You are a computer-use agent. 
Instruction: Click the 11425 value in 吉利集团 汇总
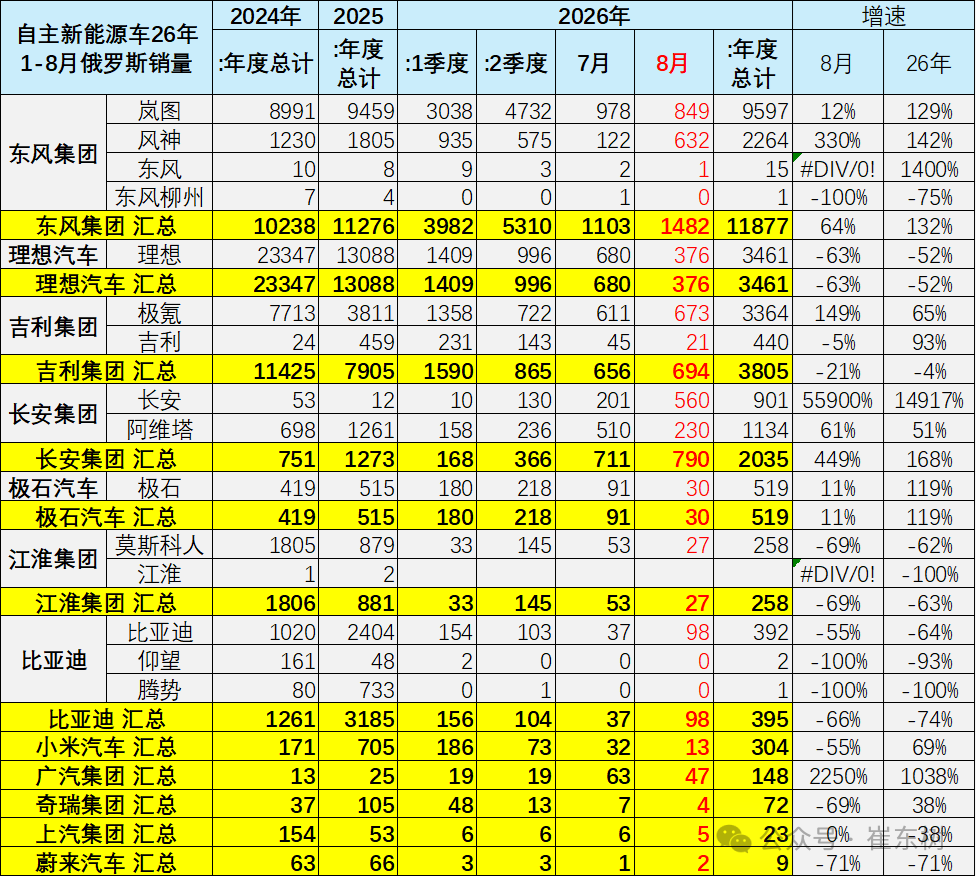[x=266, y=371]
